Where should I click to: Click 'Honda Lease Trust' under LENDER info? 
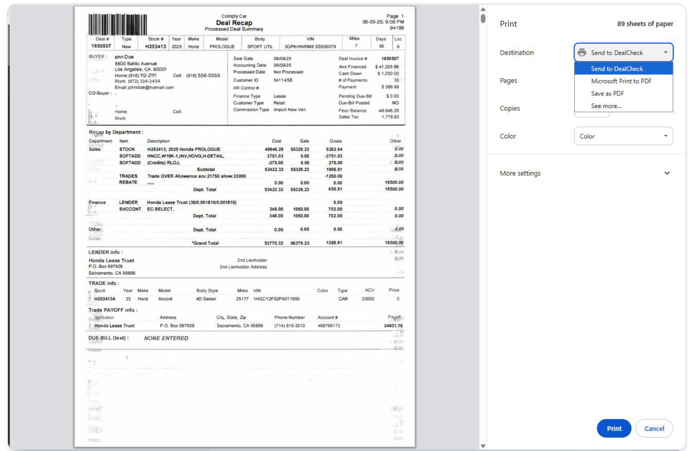point(111,261)
